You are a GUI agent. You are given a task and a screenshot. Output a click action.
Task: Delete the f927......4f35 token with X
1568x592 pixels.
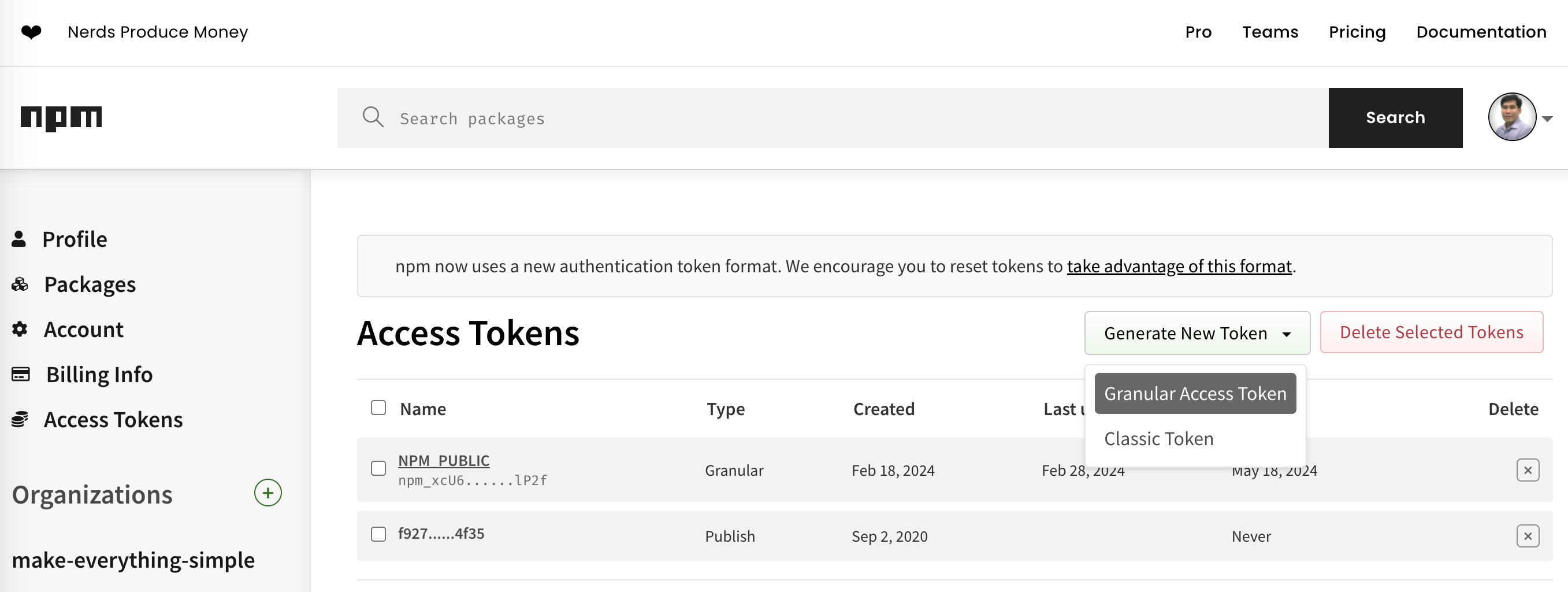1527,536
